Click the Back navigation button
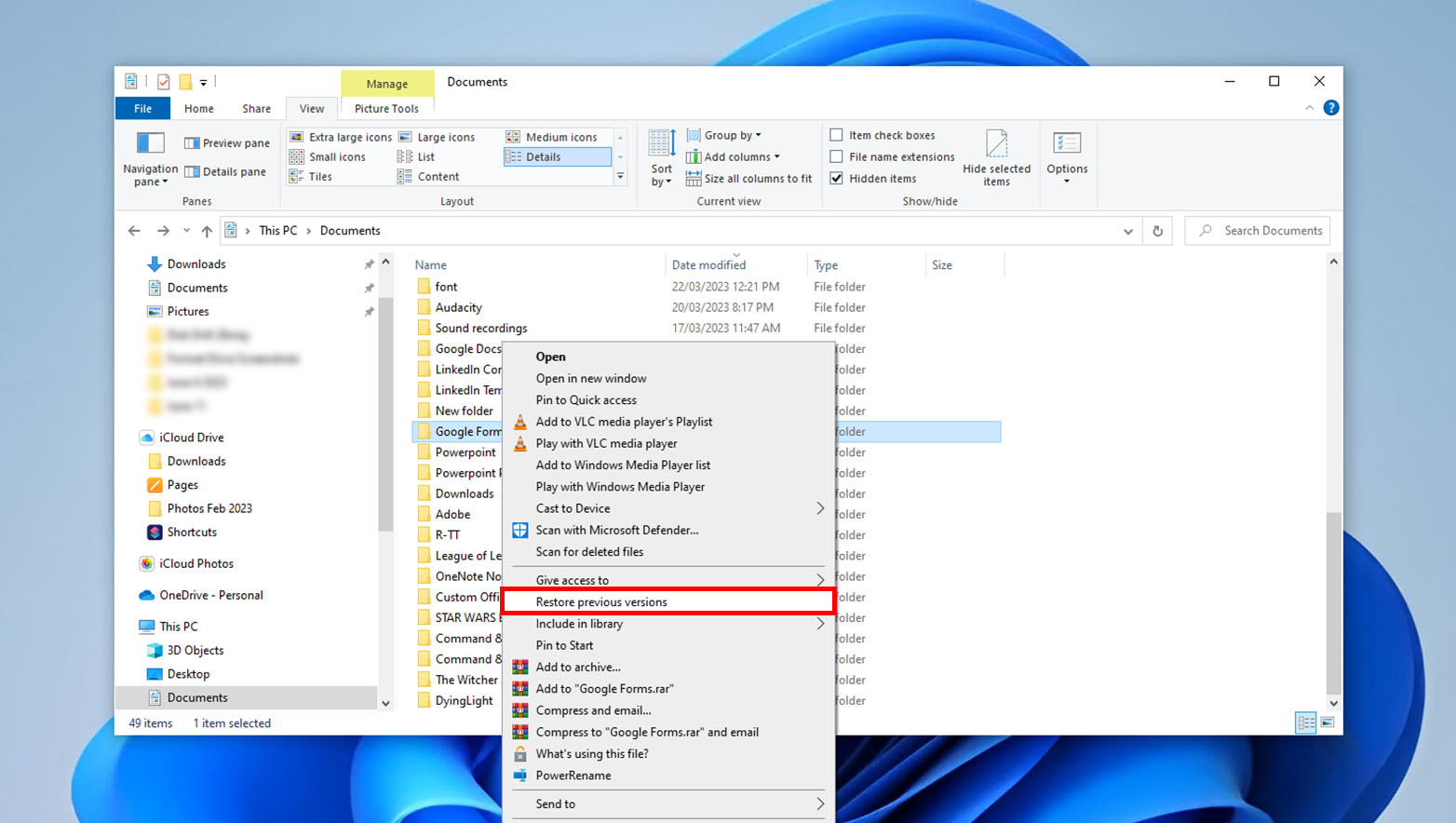The height and width of the screenshot is (823, 1456). click(134, 230)
